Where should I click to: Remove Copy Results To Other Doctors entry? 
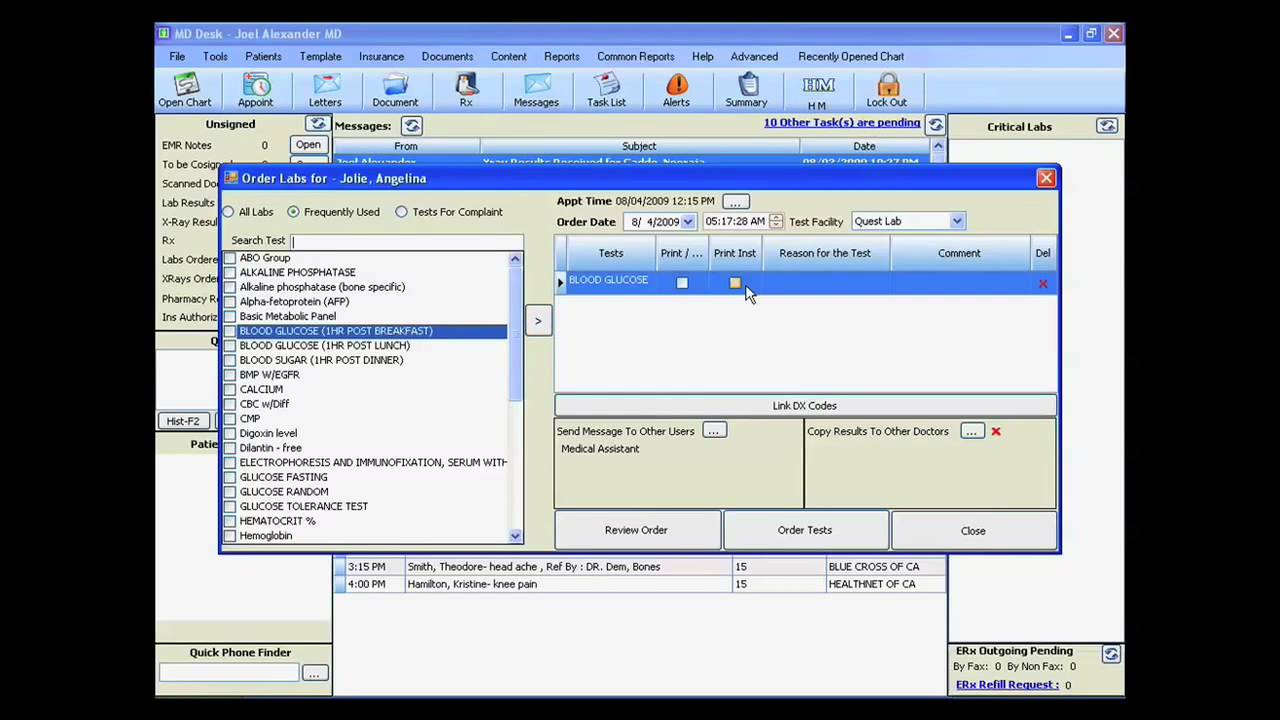[x=996, y=431]
